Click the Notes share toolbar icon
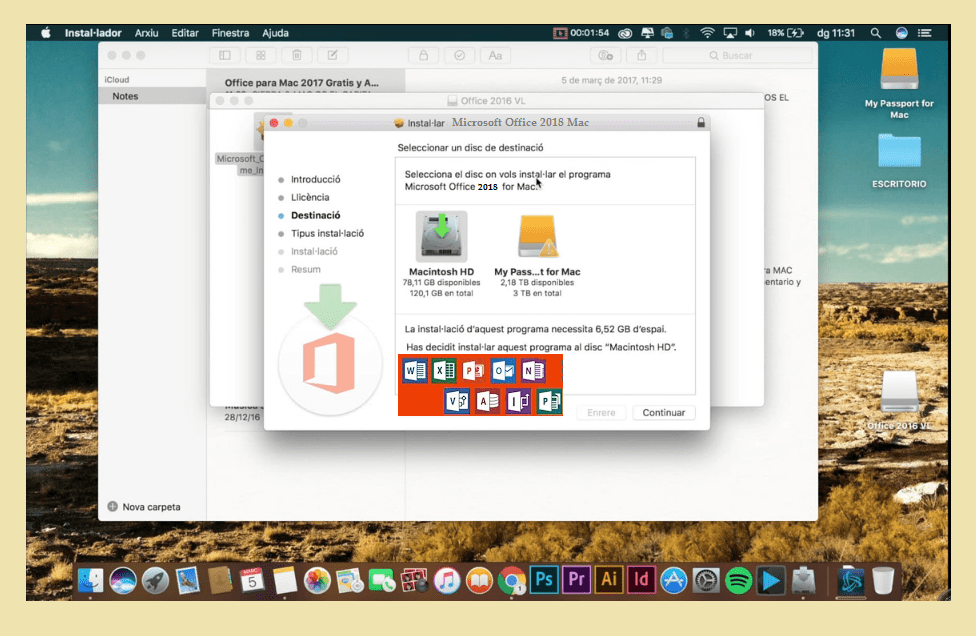 pos(641,55)
